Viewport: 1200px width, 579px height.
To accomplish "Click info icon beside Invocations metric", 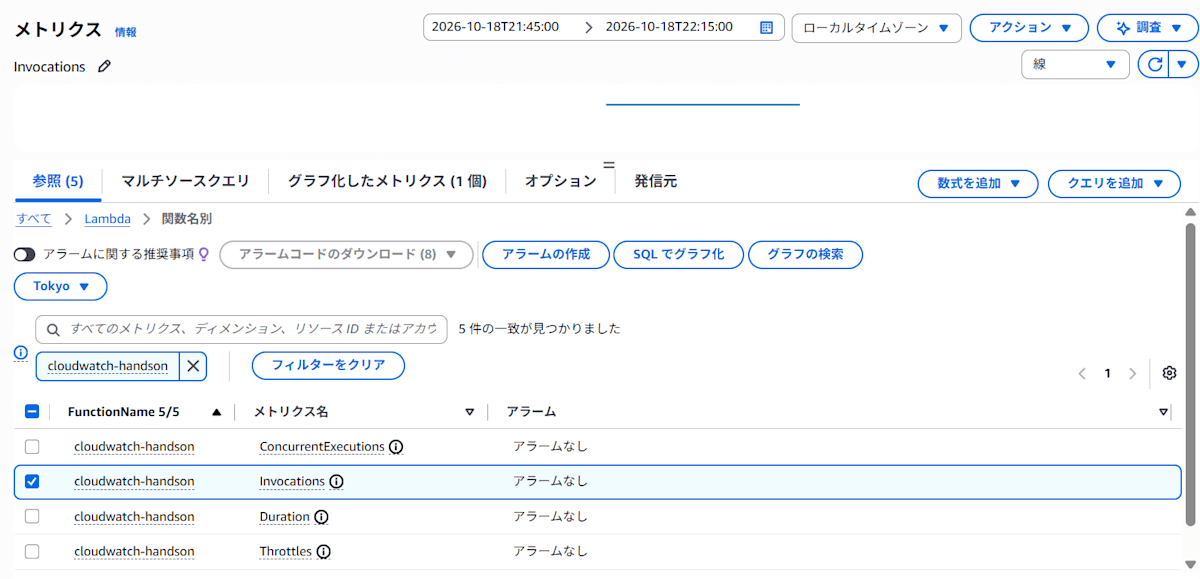I will pyautogui.click(x=336, y=482).
